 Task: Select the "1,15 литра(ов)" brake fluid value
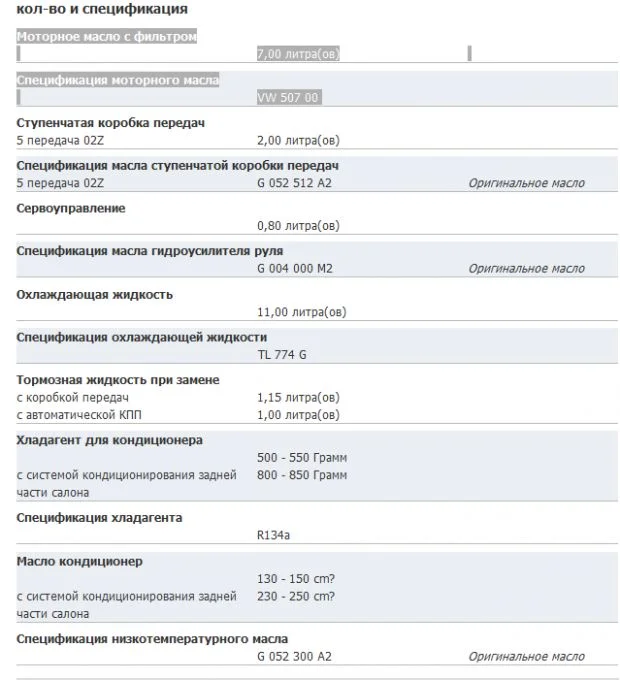(298, 397)
